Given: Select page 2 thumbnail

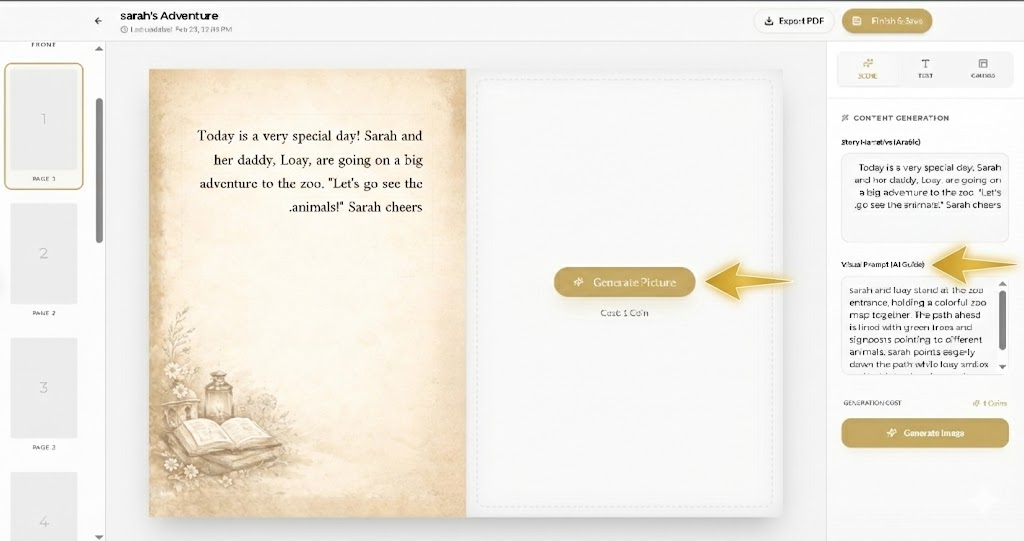Looking at the screenshot, I should click(44, 254).
